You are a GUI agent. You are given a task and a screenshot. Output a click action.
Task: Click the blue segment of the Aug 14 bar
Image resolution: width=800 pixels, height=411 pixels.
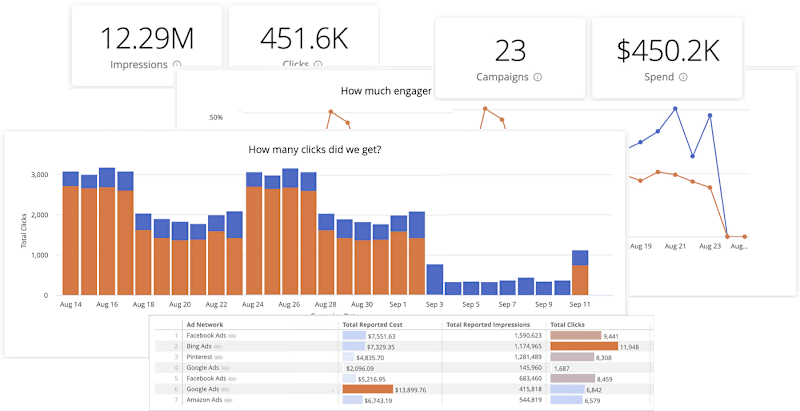pos(70,179)
